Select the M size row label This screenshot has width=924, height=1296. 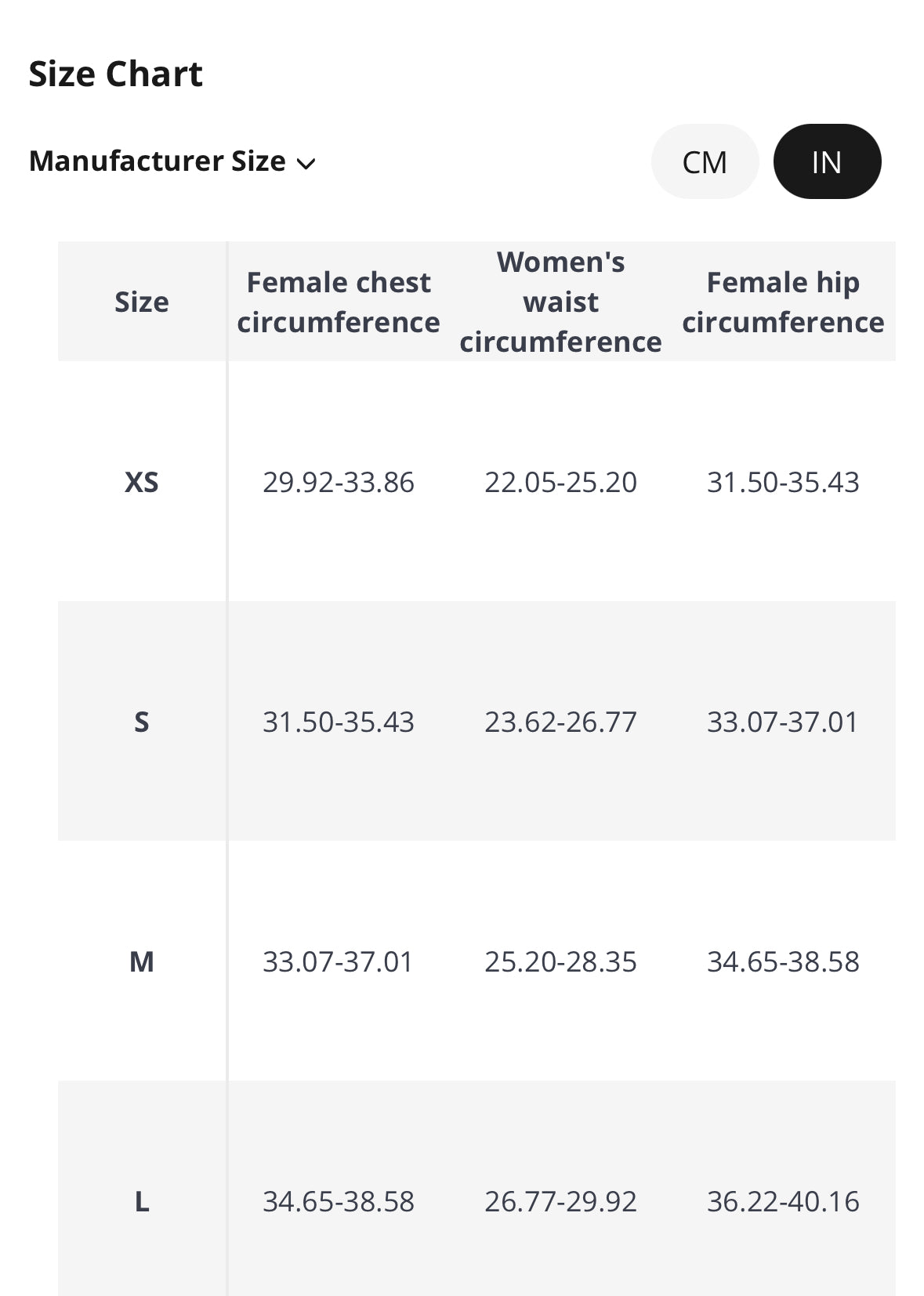pos(142,961)
